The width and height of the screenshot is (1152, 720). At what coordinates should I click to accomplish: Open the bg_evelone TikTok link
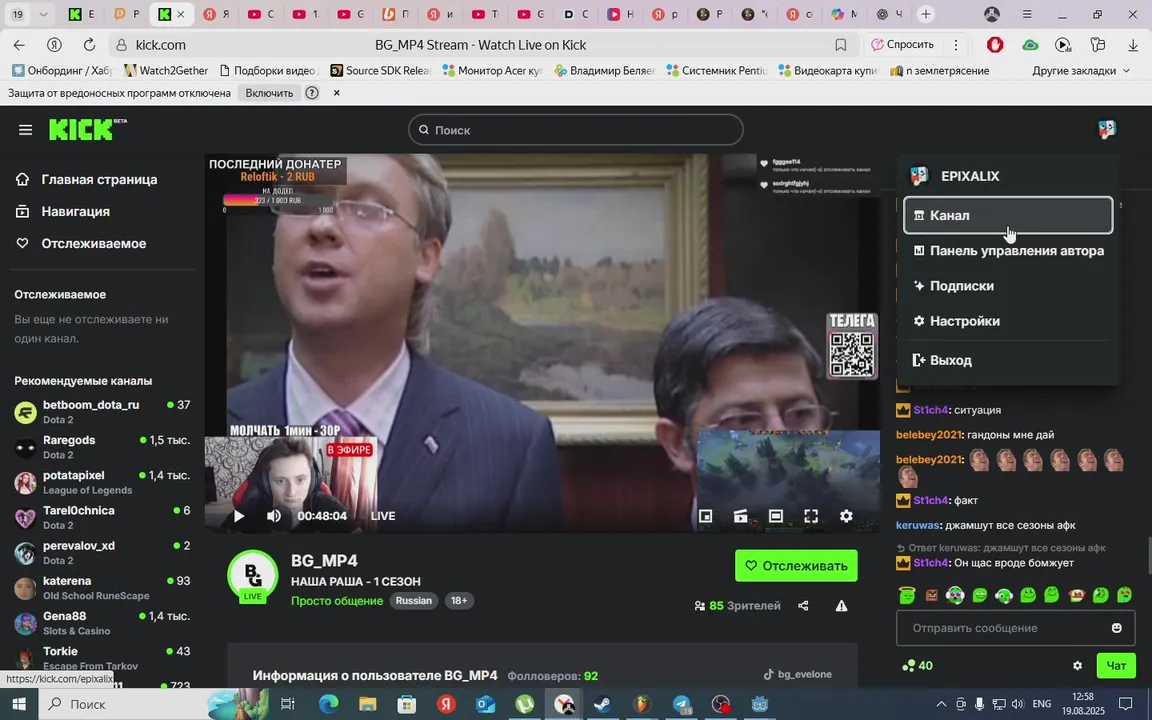pos(798,674)
